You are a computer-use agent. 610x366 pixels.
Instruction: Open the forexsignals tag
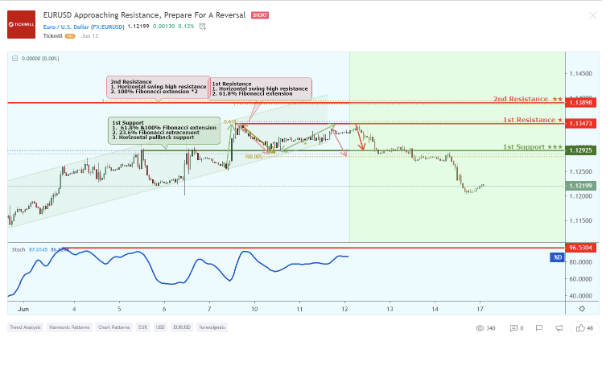click(212, 327)
